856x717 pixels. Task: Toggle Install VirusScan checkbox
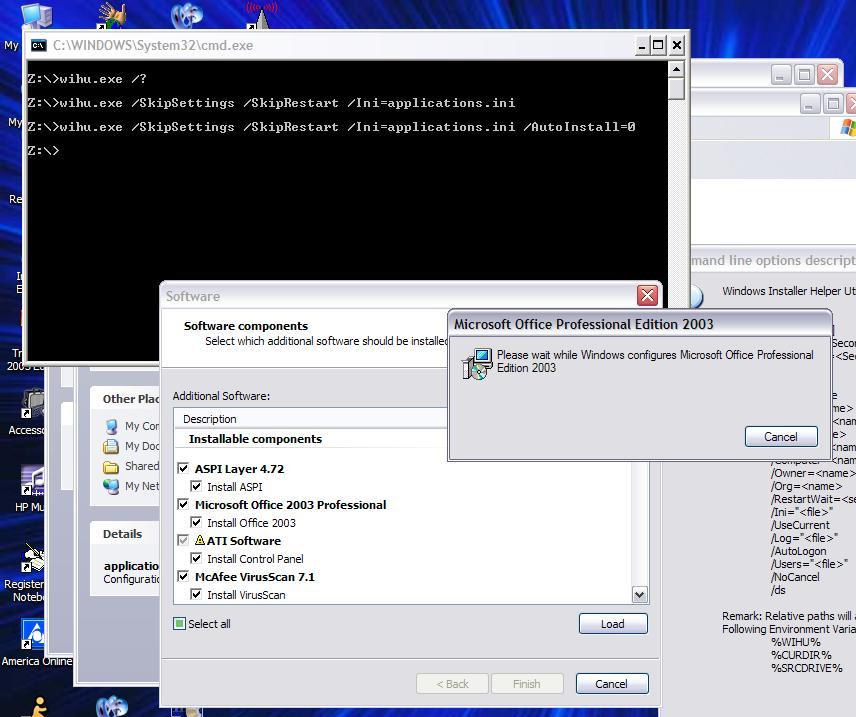pyautogui.click(x=196, y=594)
